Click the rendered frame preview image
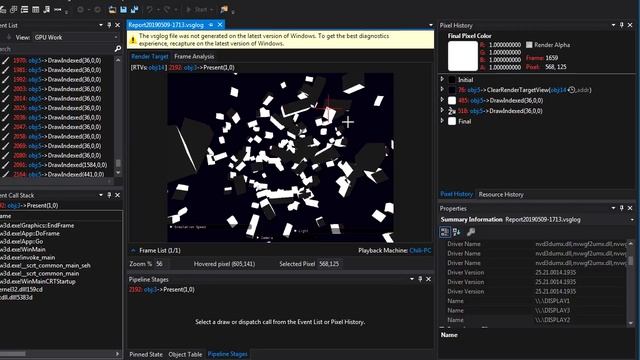The height and width of the screenshot is (360, 640). pyautogui.click(x=280, y=158)
